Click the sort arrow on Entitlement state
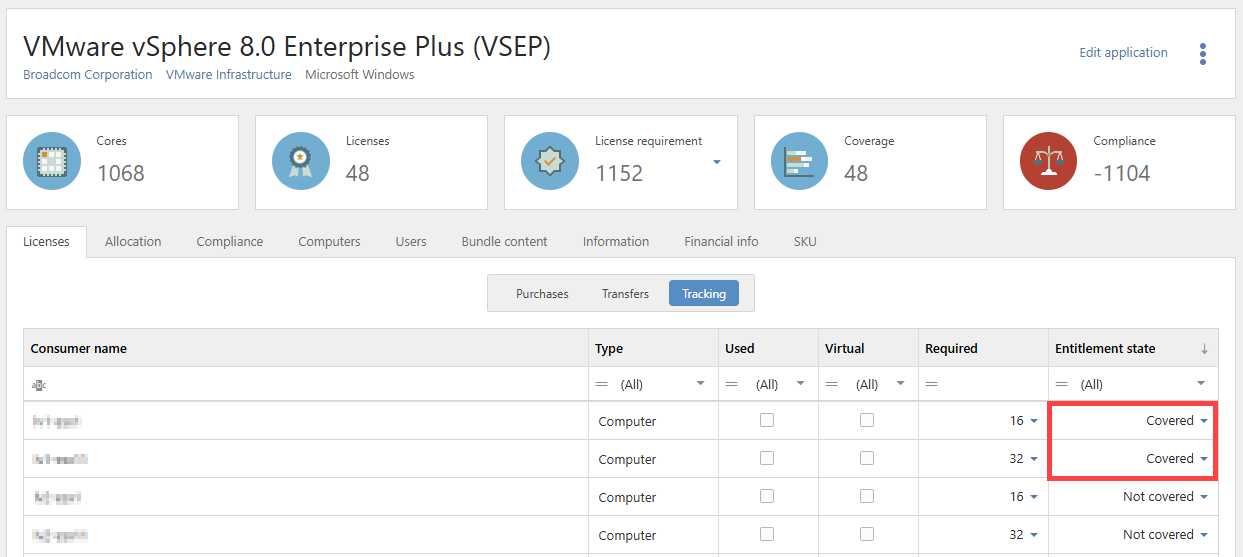The image size is (1243, 557). click(x=1204, y=349)
